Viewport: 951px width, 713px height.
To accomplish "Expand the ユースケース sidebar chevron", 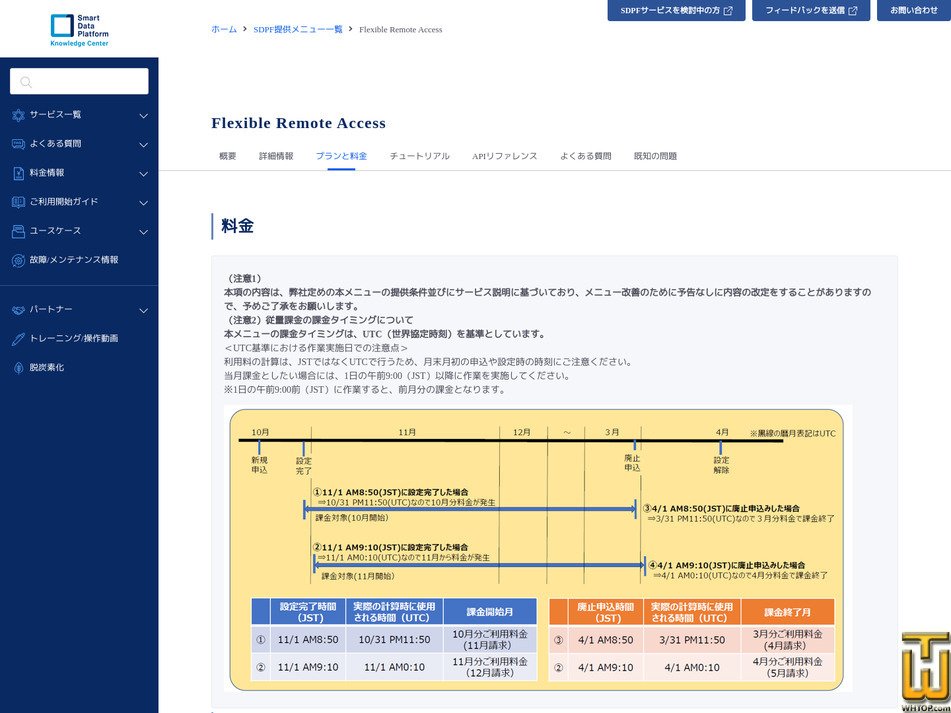I will pyautogui.click(x=143, y=232).
